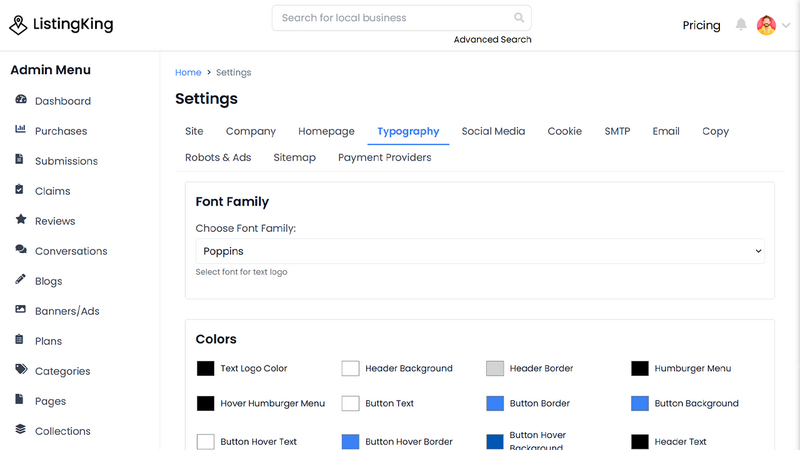Viewport: 800px width, 450px height.
Task: Open Reviews in the Admin Menu
Action: click(55, 221)
